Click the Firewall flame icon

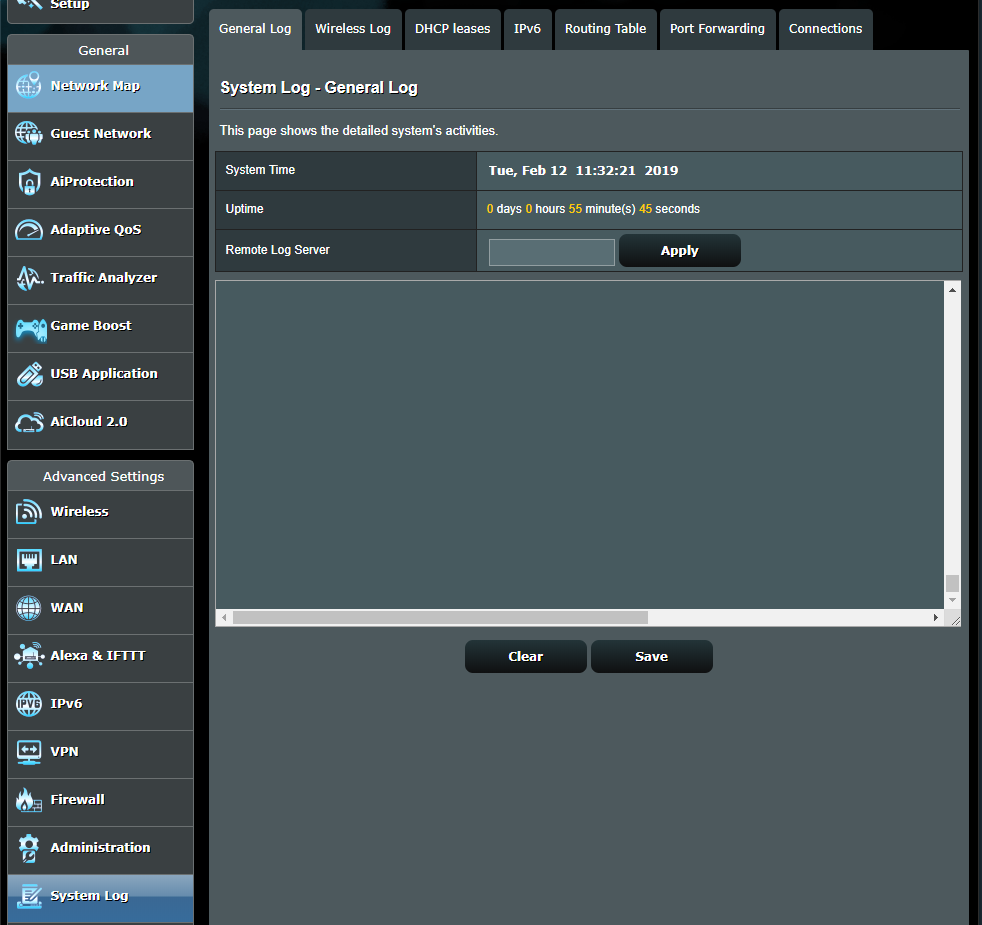29,800
